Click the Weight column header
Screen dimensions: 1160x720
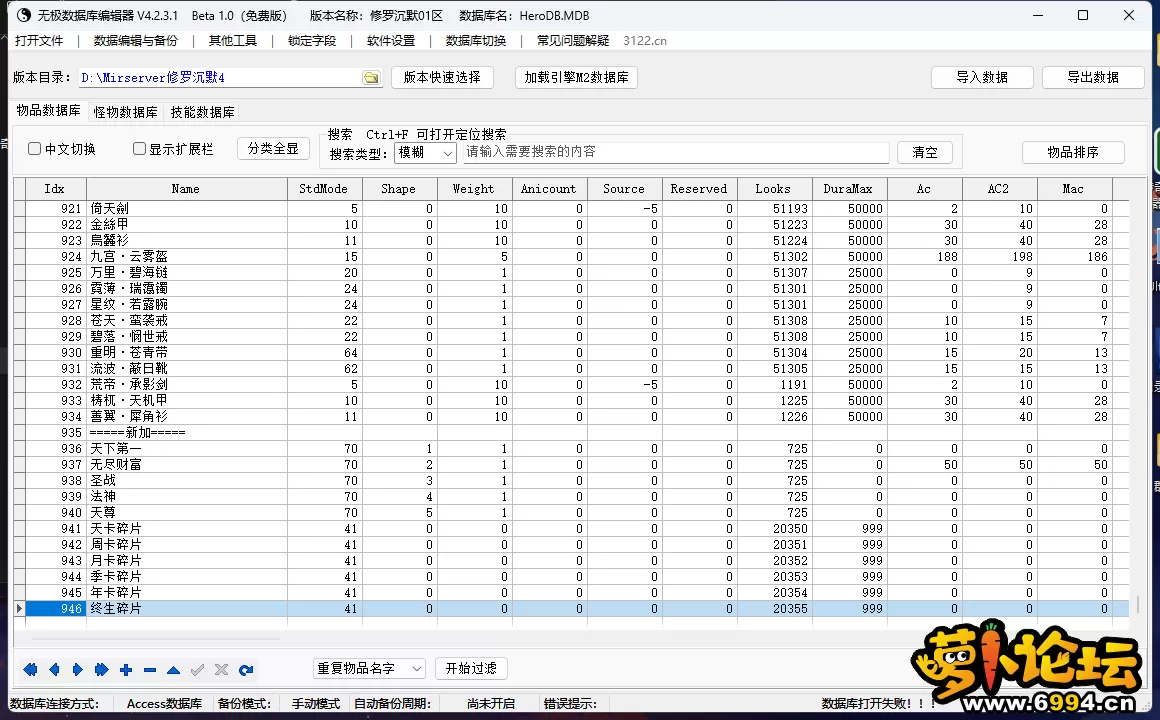click(474, 189)
